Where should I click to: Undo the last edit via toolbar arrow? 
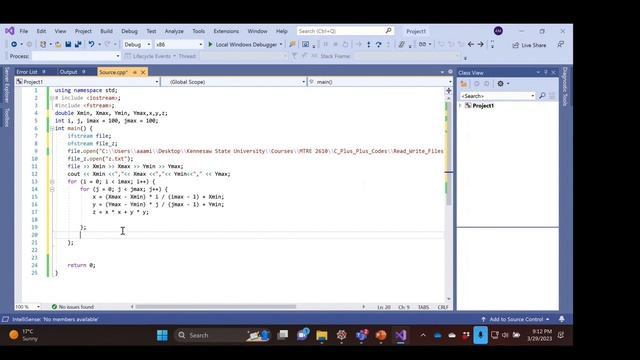point(91,44)
